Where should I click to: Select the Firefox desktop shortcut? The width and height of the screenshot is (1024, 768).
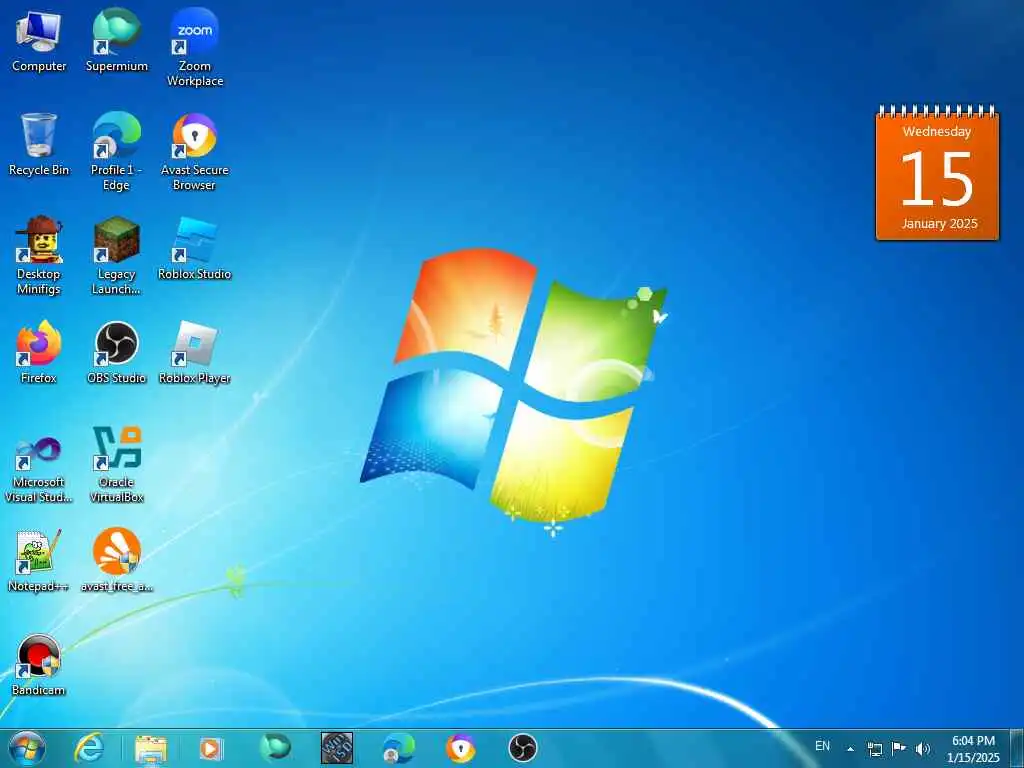(x=39, y=353)
